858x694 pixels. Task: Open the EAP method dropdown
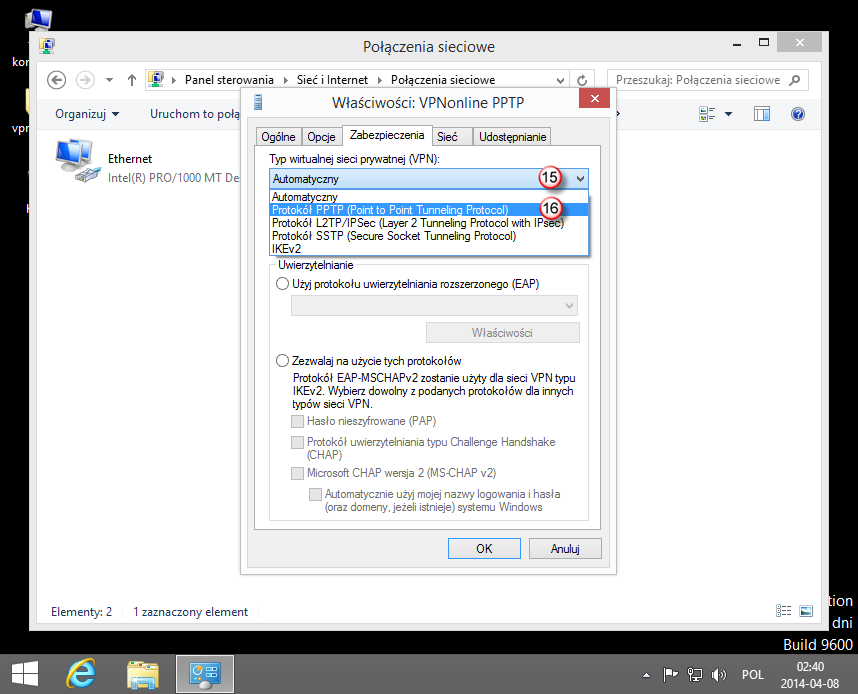[x=434, y=305]
